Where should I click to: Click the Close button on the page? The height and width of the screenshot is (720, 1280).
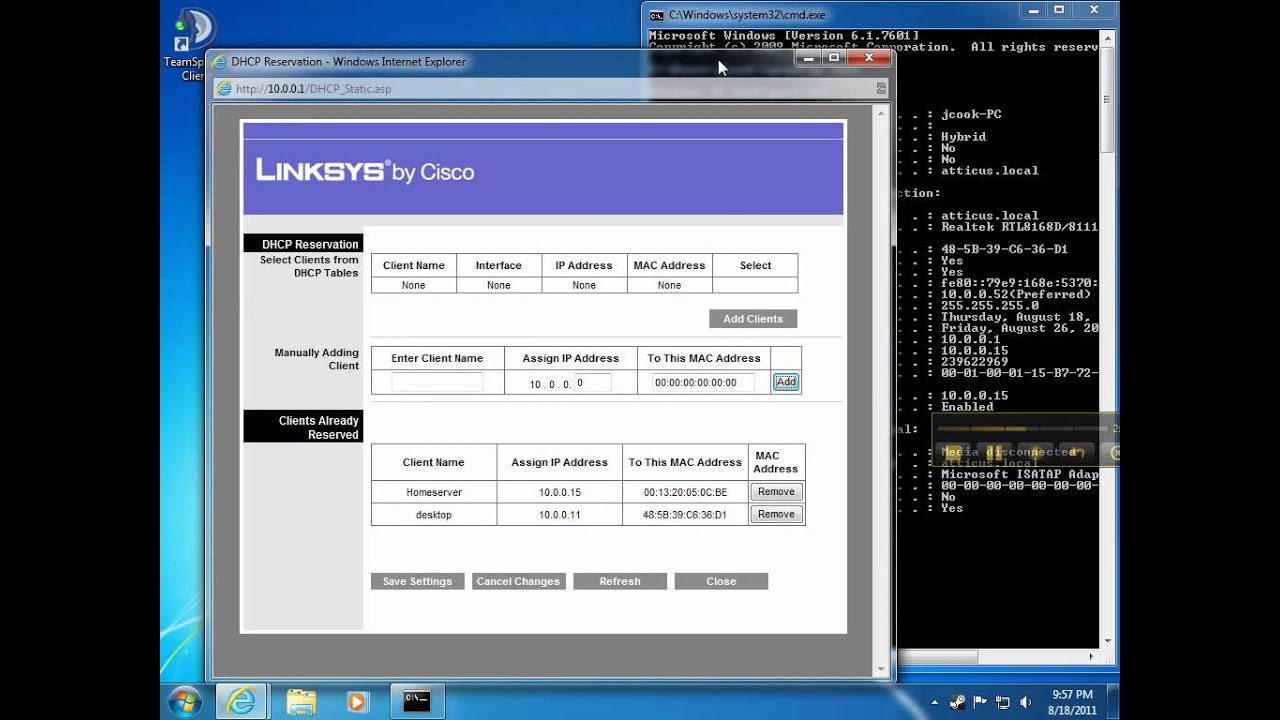pos(721,581)
